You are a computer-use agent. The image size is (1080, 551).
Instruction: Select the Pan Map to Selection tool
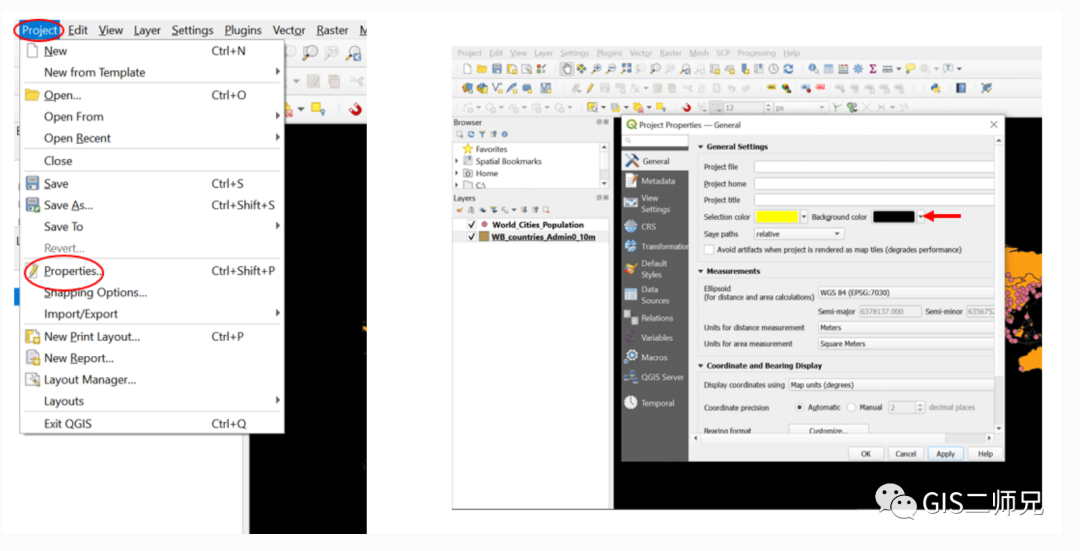(581, 69)
